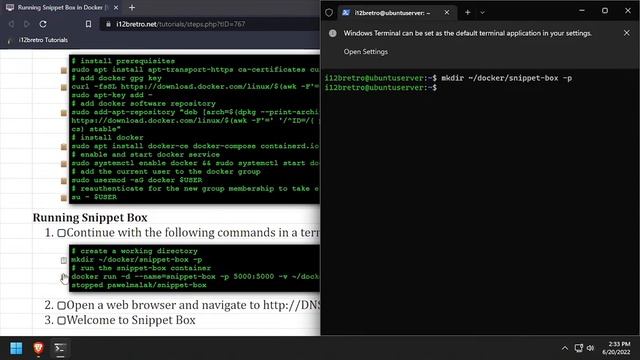Viewport: 640px width, 360px height.
Task: Copy the usermod docker group command
Action: click(x=64, y=181)
